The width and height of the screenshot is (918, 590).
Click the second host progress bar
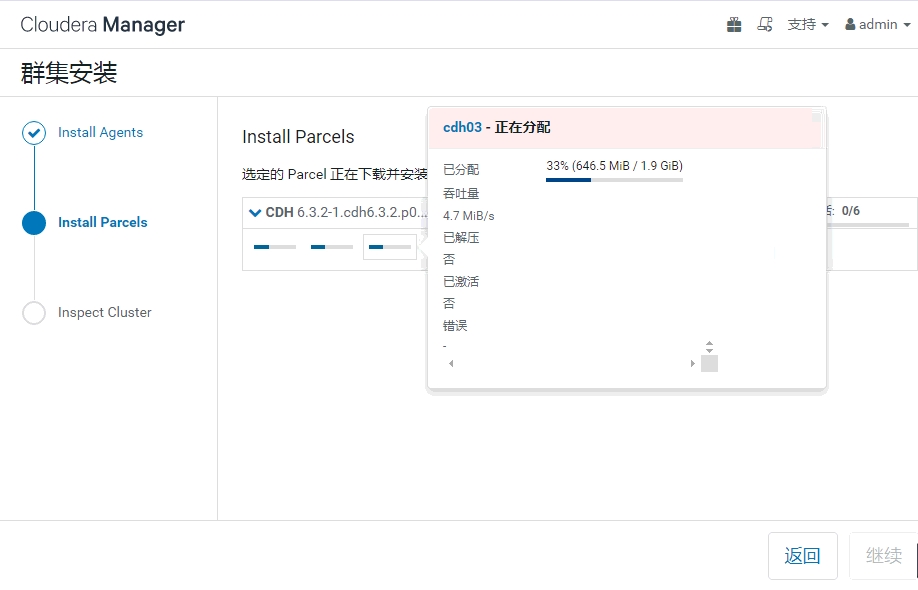coord(332,247)
